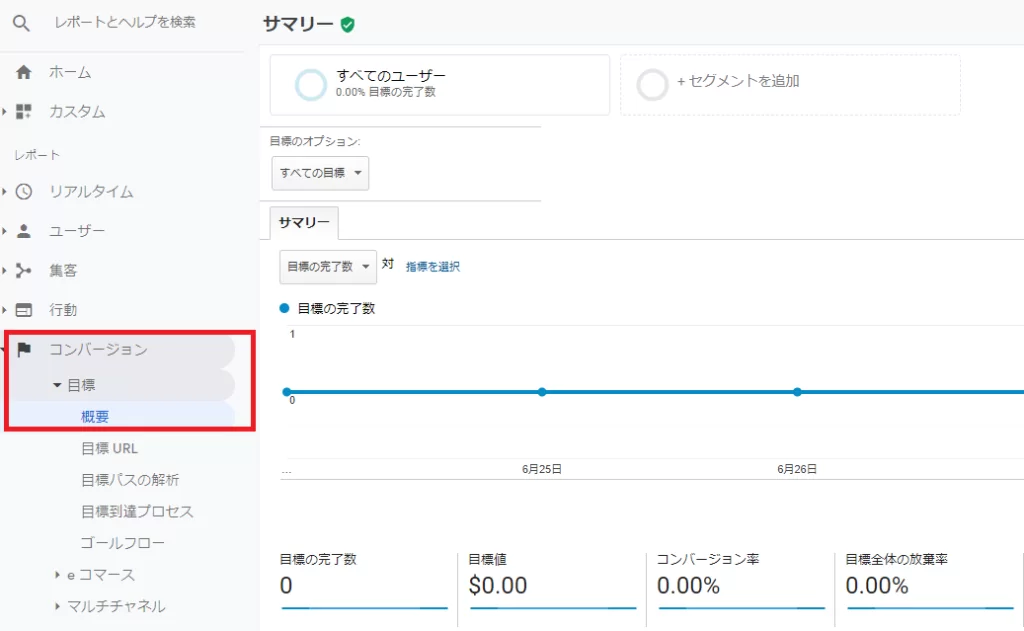Viewport: 1024px width, 631px height.
Task: Click the search magnifier icon
Action: [x=22, y=24]
